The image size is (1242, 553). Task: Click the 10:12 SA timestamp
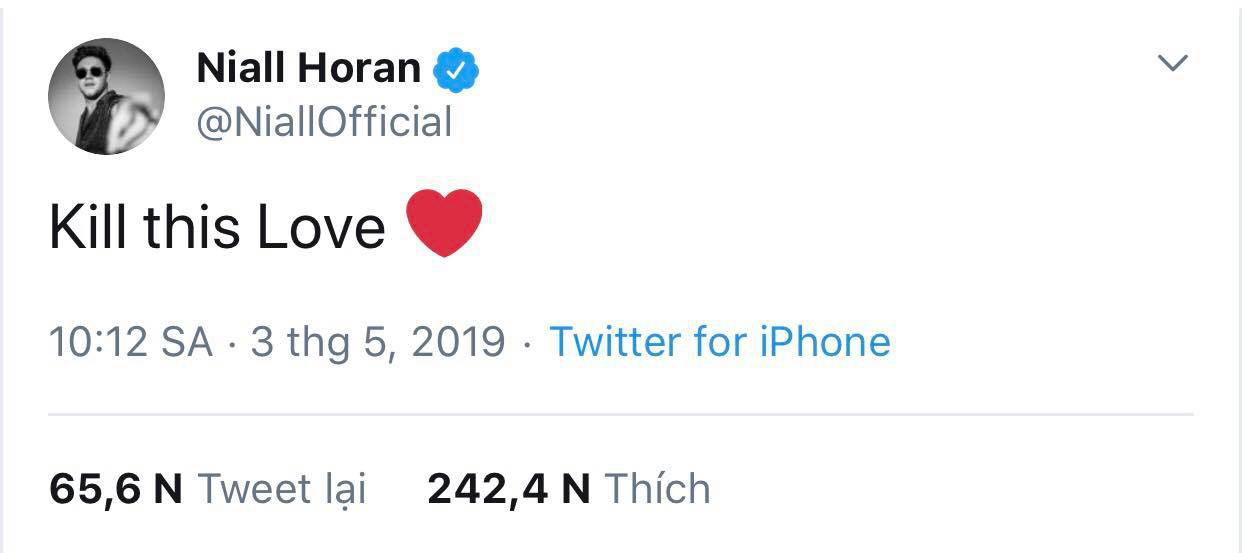click(x=130, y=342)
